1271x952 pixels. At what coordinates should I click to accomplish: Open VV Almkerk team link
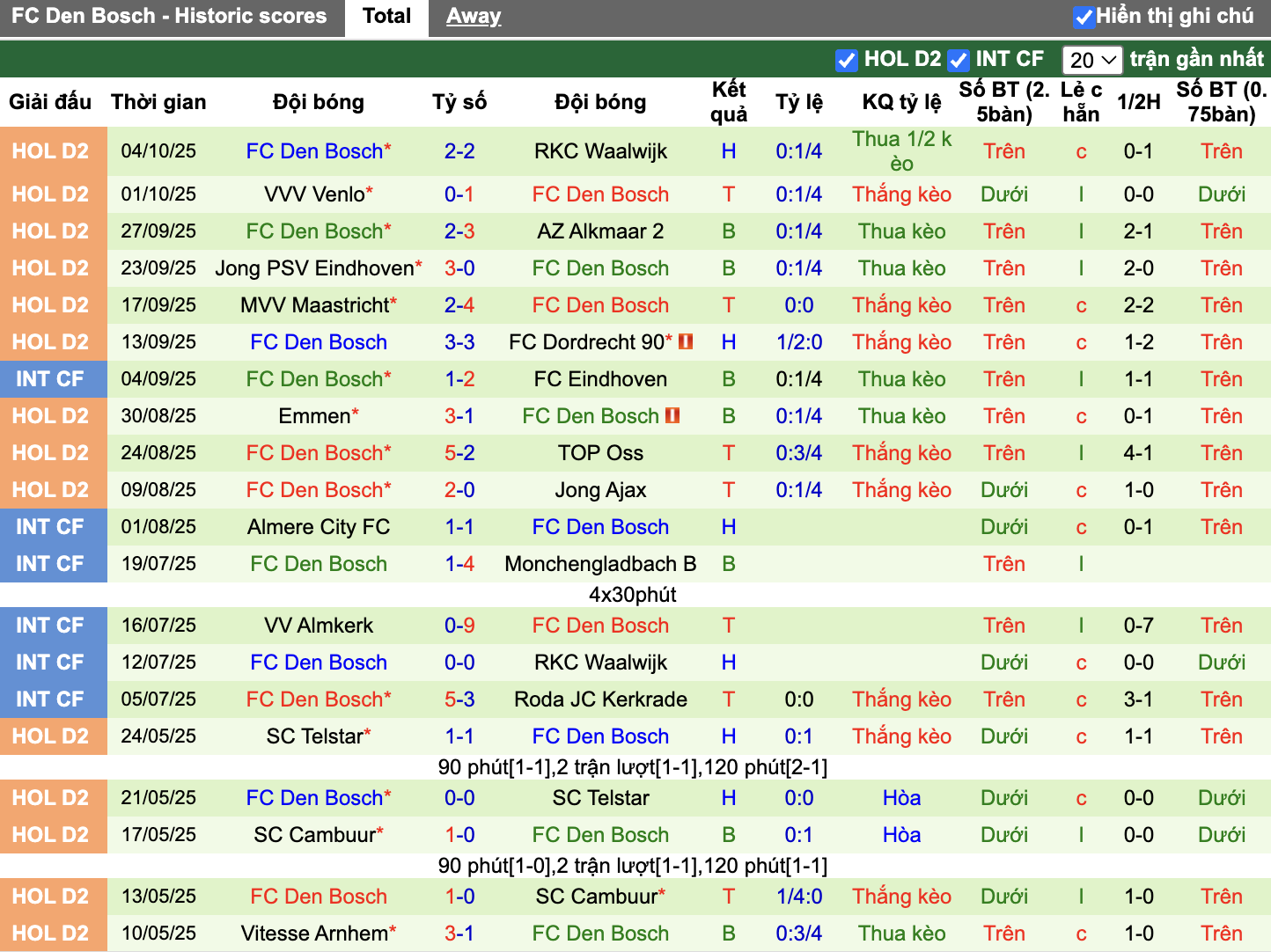pos(319,626)
